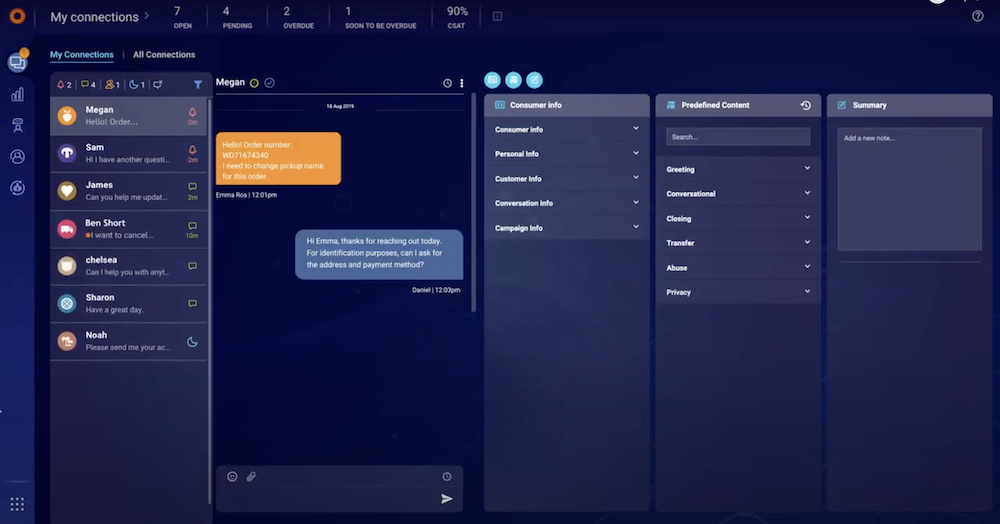Open Ben Short's conversation
This screenshot has width=1000, height=524.
point(129,229)
